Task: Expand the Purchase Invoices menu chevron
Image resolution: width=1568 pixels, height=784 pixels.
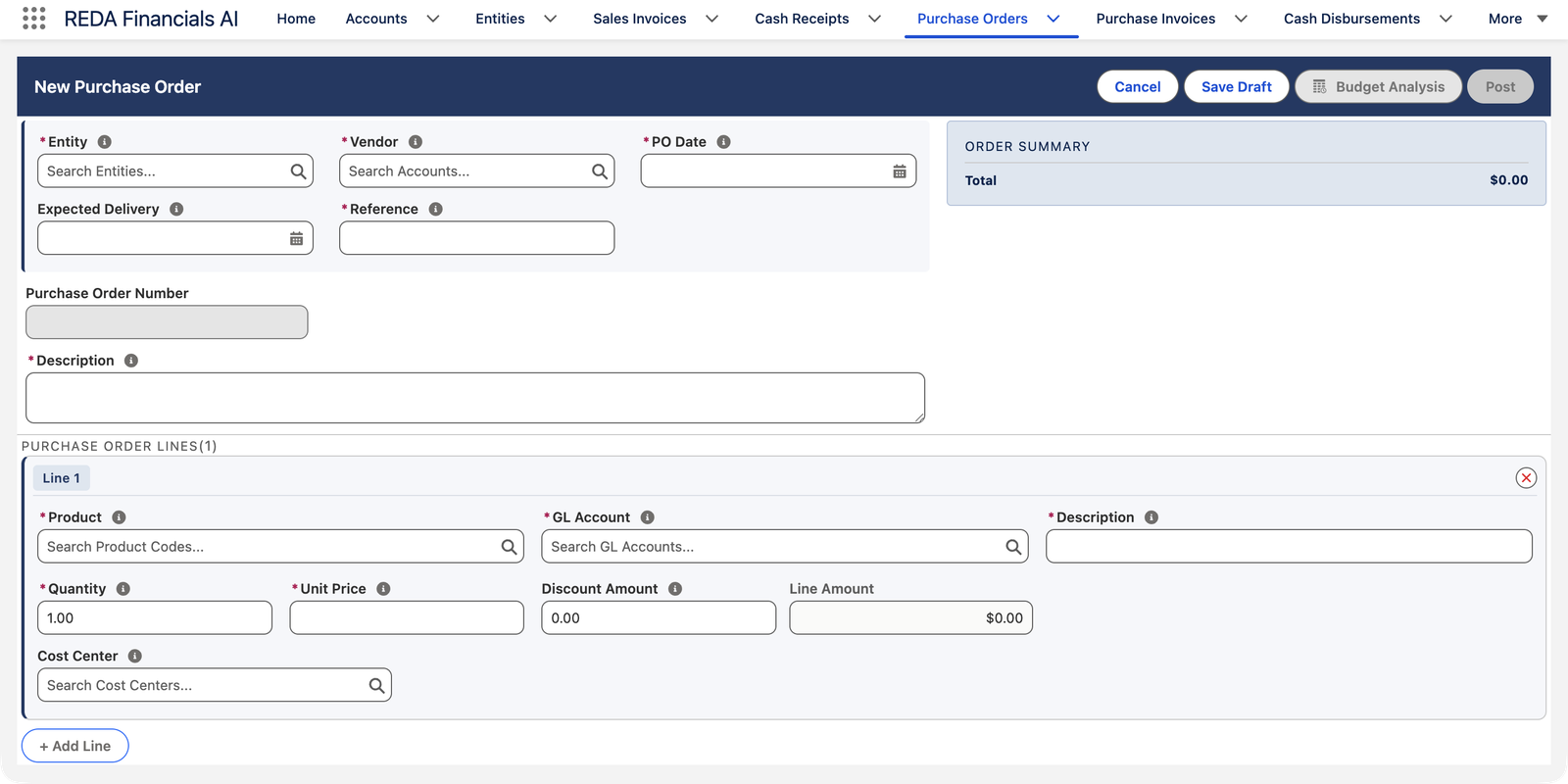Action: (1242, 19)
